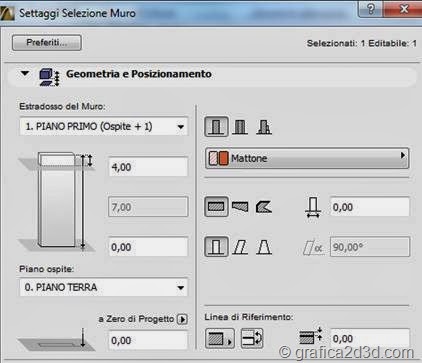Open the 'a Zero di Progetto' popup
The image size is (422, 363).
(x=182, y=319)
